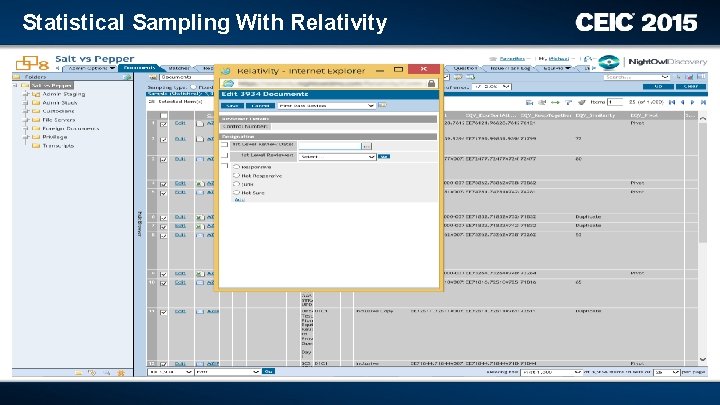Click the first icon right of the view dropdown
The height and width of the screenshot is (405, 720).
pyautogui.click(x=458, y=77)
